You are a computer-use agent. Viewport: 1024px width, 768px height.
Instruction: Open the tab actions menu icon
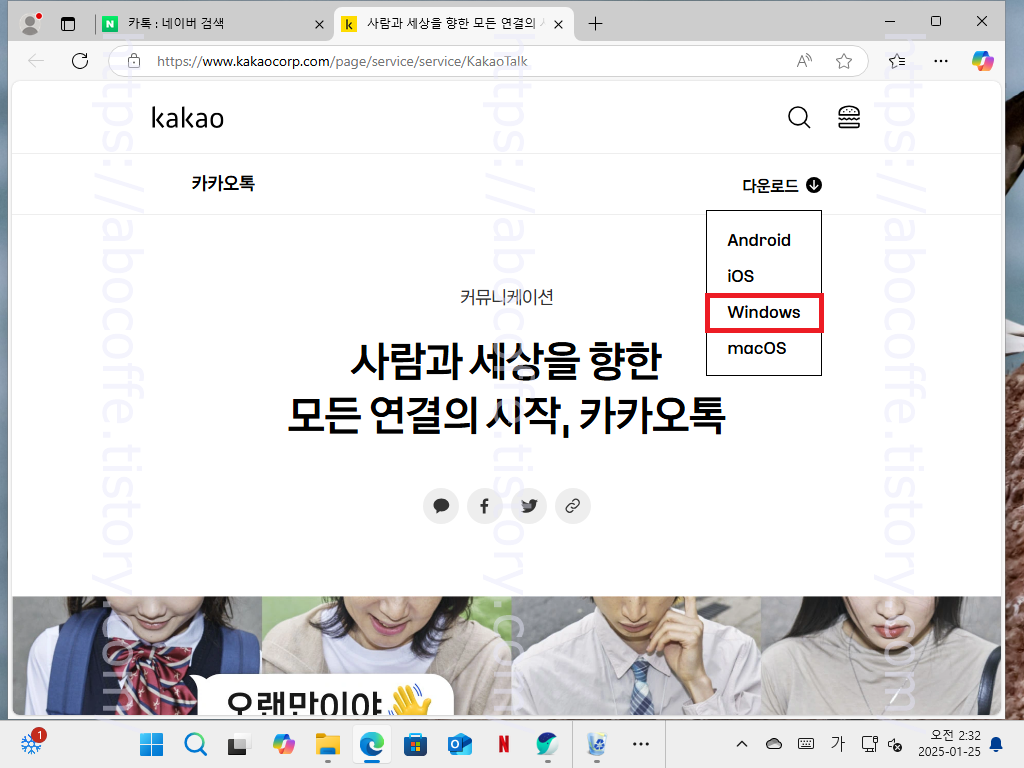68,24
